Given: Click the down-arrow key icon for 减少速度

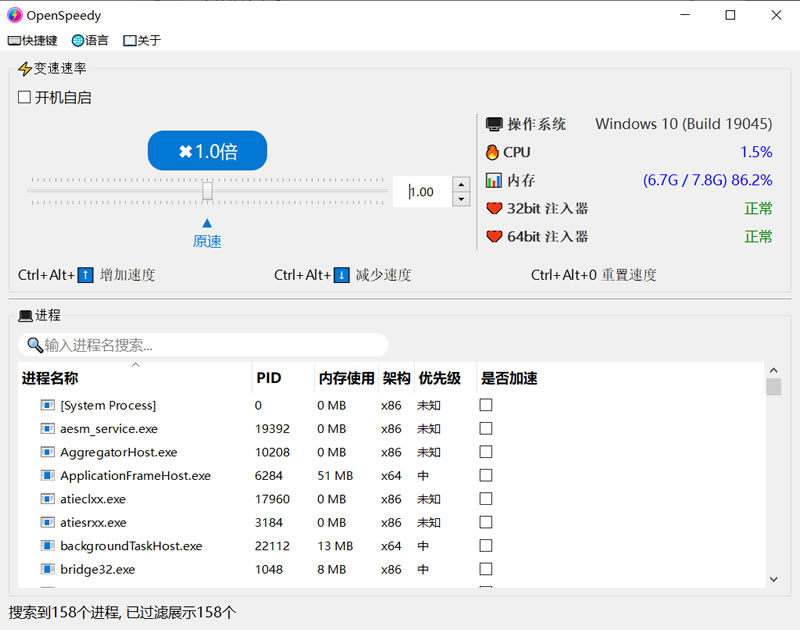Looking at the screenshot, I should pos(341,275).
